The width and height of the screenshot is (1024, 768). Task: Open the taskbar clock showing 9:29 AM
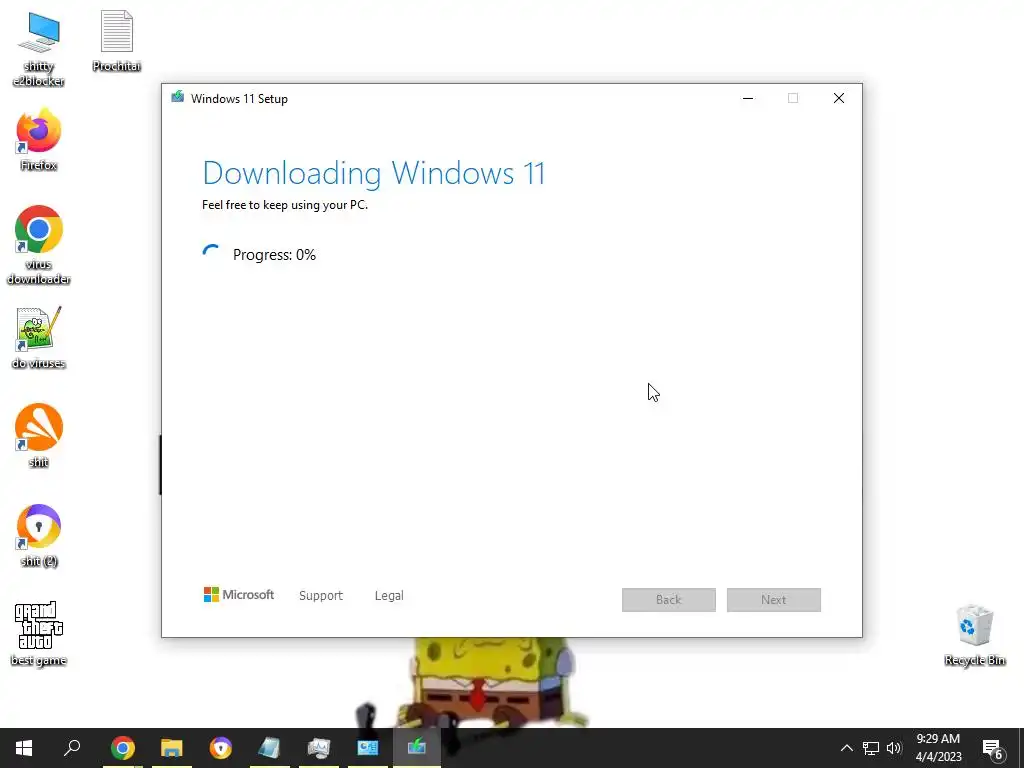[938, 748]
